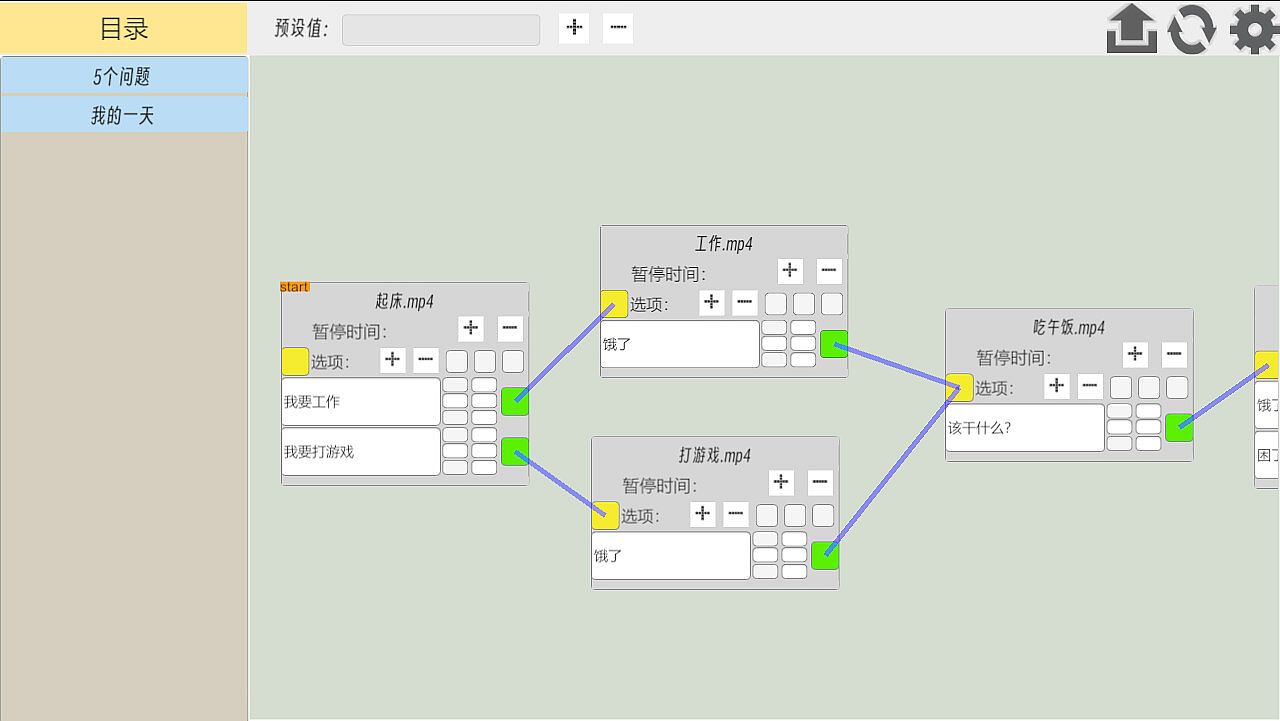Image resolution: width=1280 pixels, height=721 pixels.
Task: Click minus button next to 预设值 field
Action: pyautogui.click(x=618, y=28)
